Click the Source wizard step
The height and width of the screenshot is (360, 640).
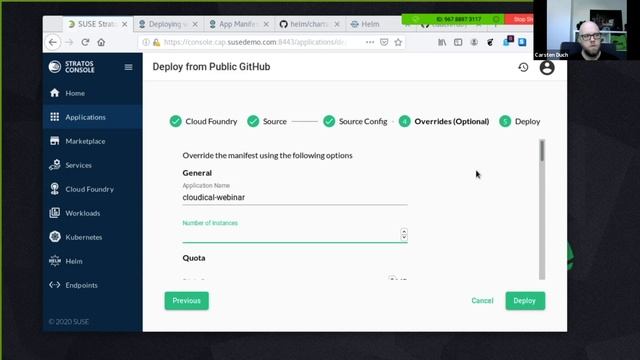coord(267,121)
